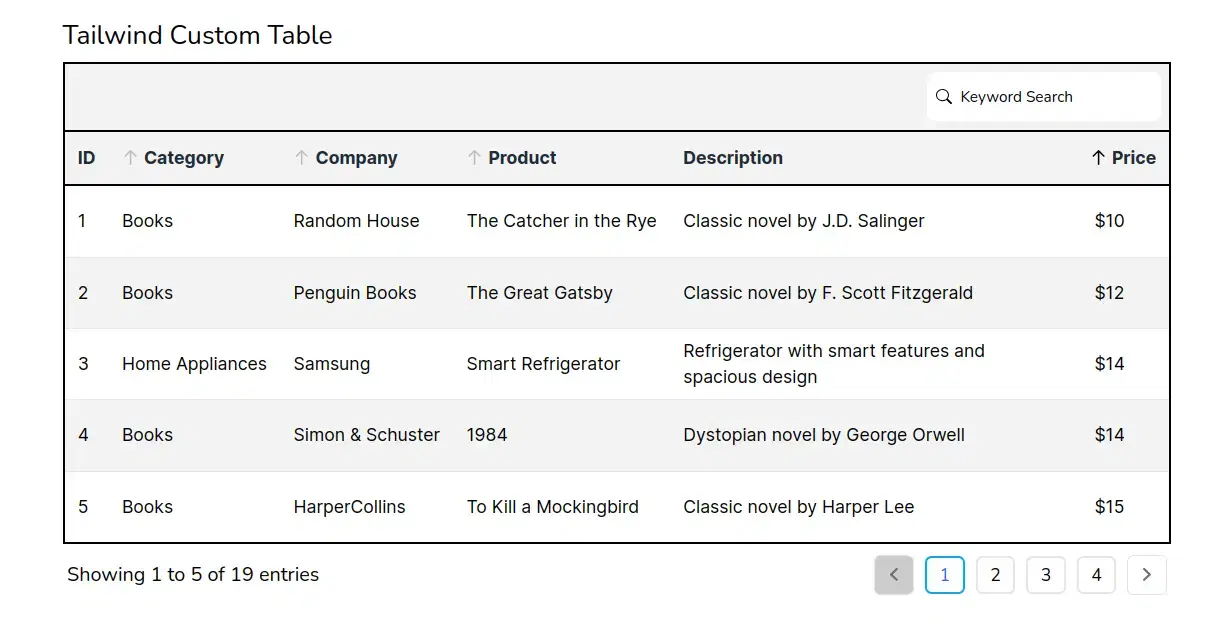Sort by the Product column header

point(522,158)
